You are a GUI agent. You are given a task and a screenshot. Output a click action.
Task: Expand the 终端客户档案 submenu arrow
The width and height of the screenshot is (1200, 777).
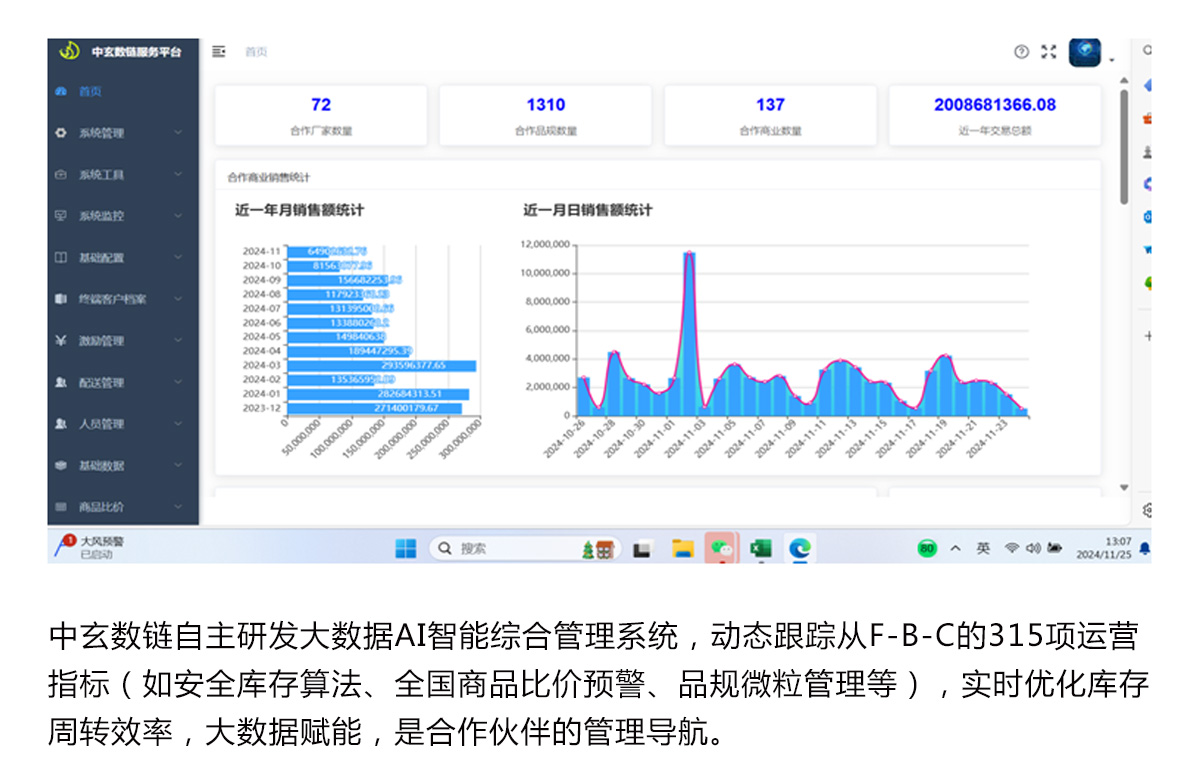[x=178, y=299]
